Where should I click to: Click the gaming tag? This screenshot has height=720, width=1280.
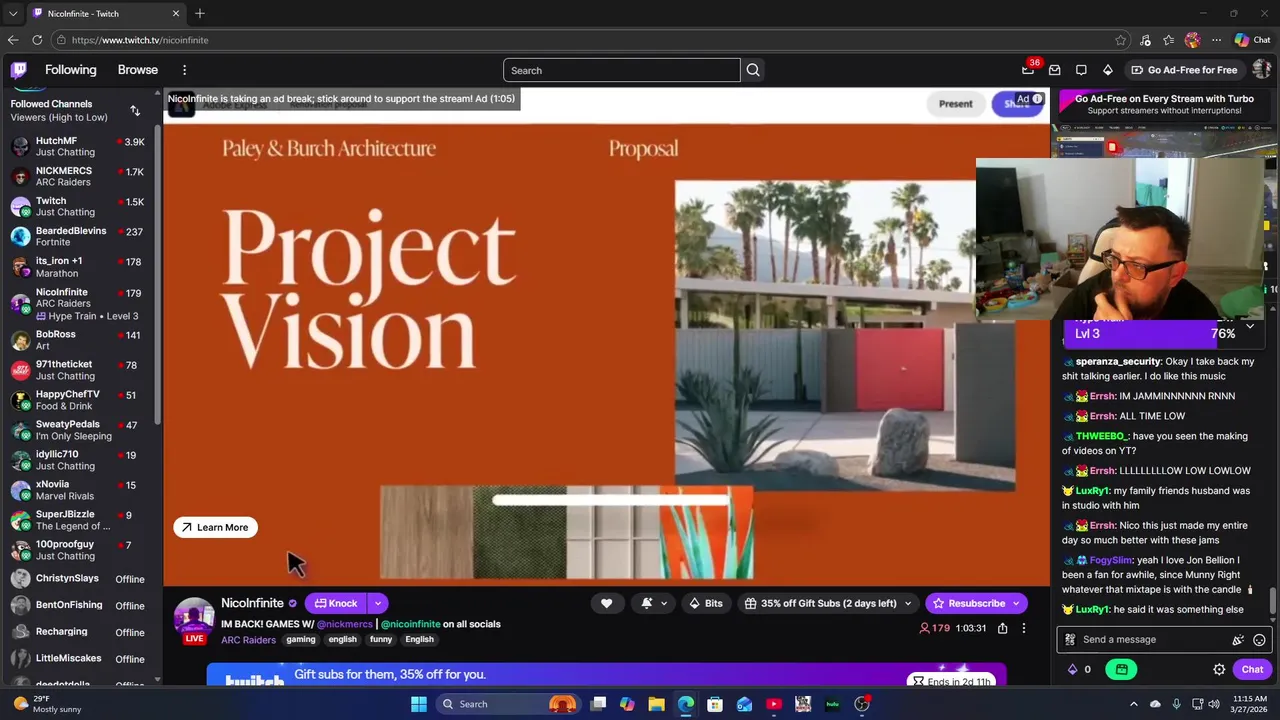(300, 640)
